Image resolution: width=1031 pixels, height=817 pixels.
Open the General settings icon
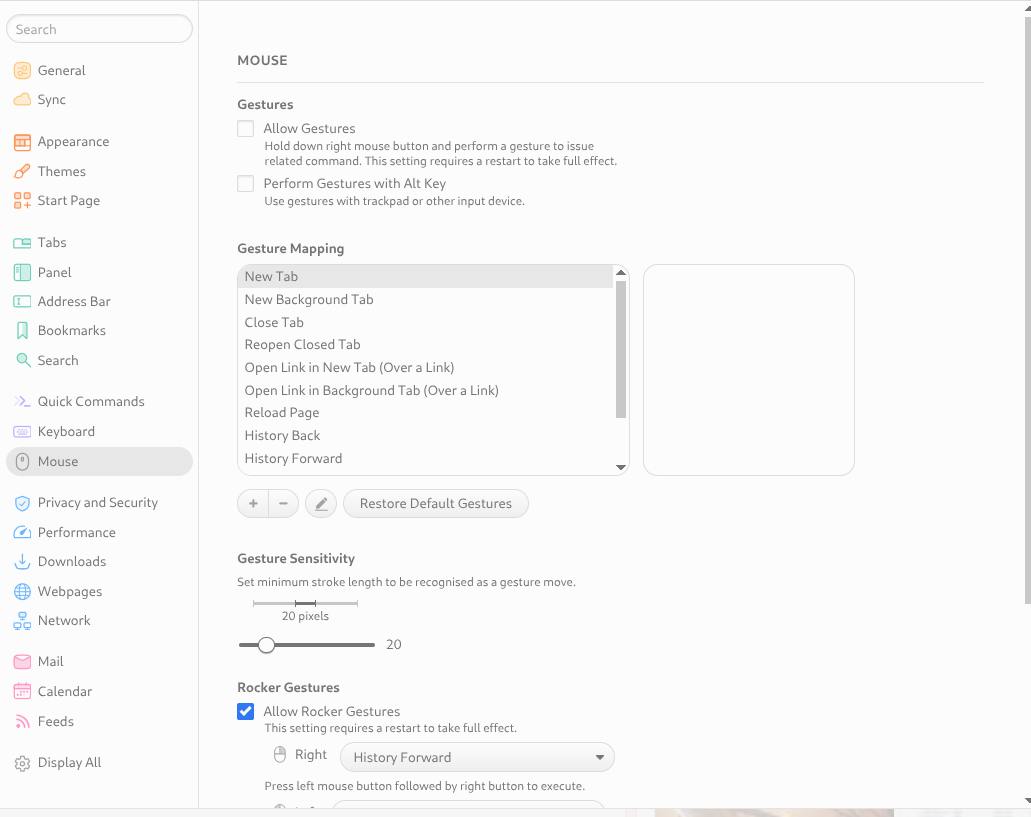[22, 70]
